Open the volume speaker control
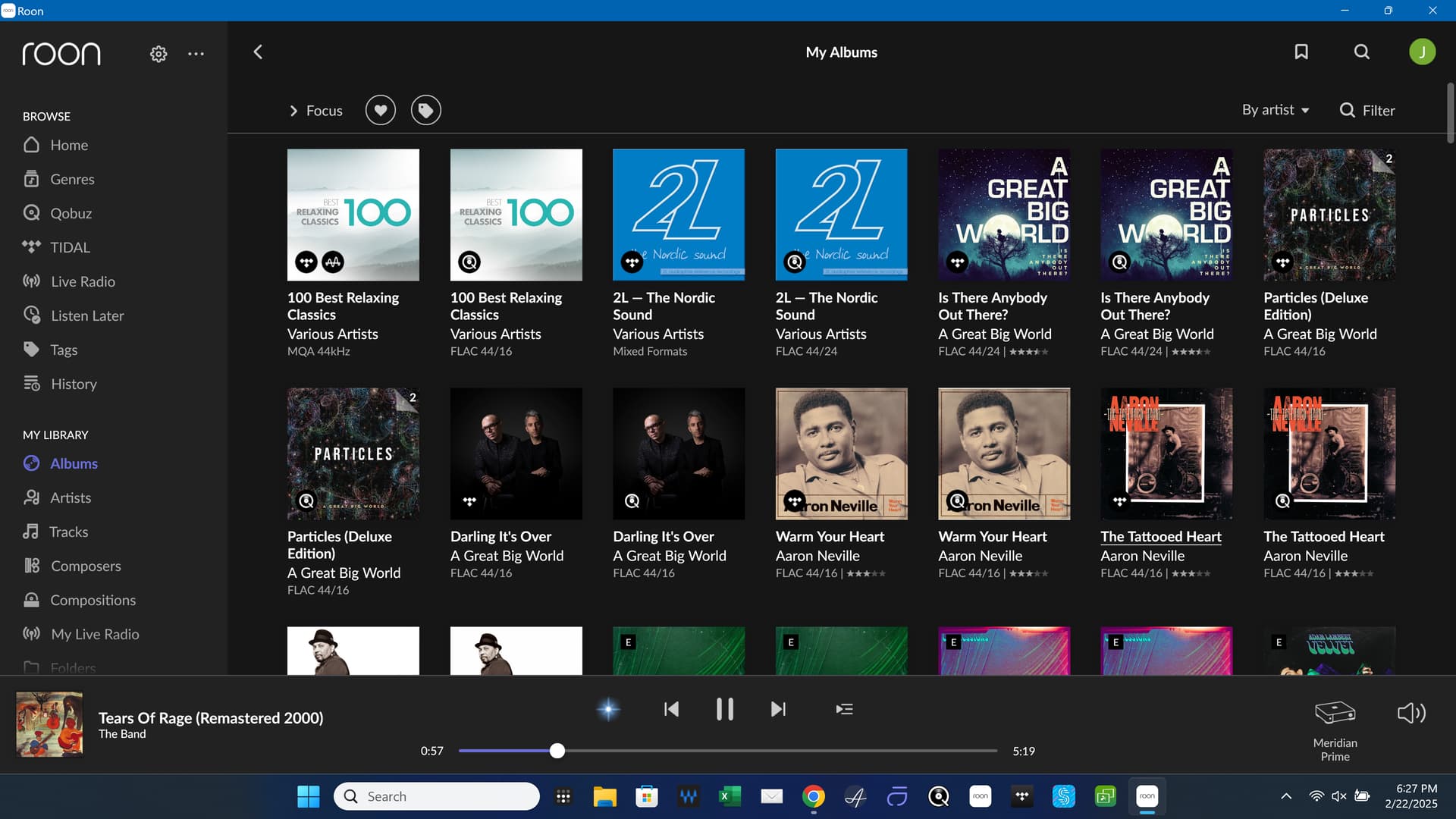Screen dimensions: 1456x819 point(1411,713)
